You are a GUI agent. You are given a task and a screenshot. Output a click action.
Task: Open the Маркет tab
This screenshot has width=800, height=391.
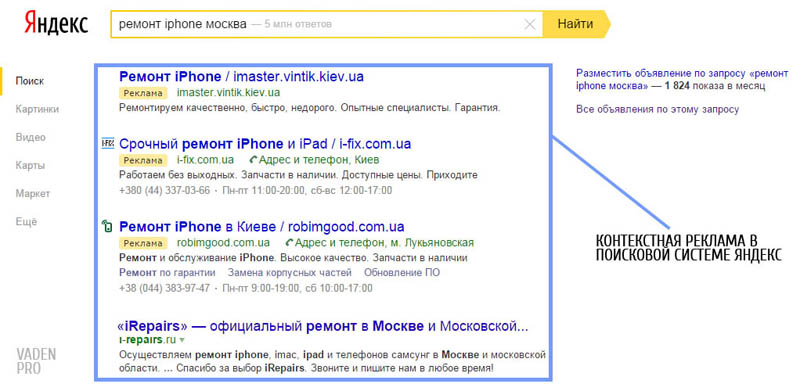[33, 193]
